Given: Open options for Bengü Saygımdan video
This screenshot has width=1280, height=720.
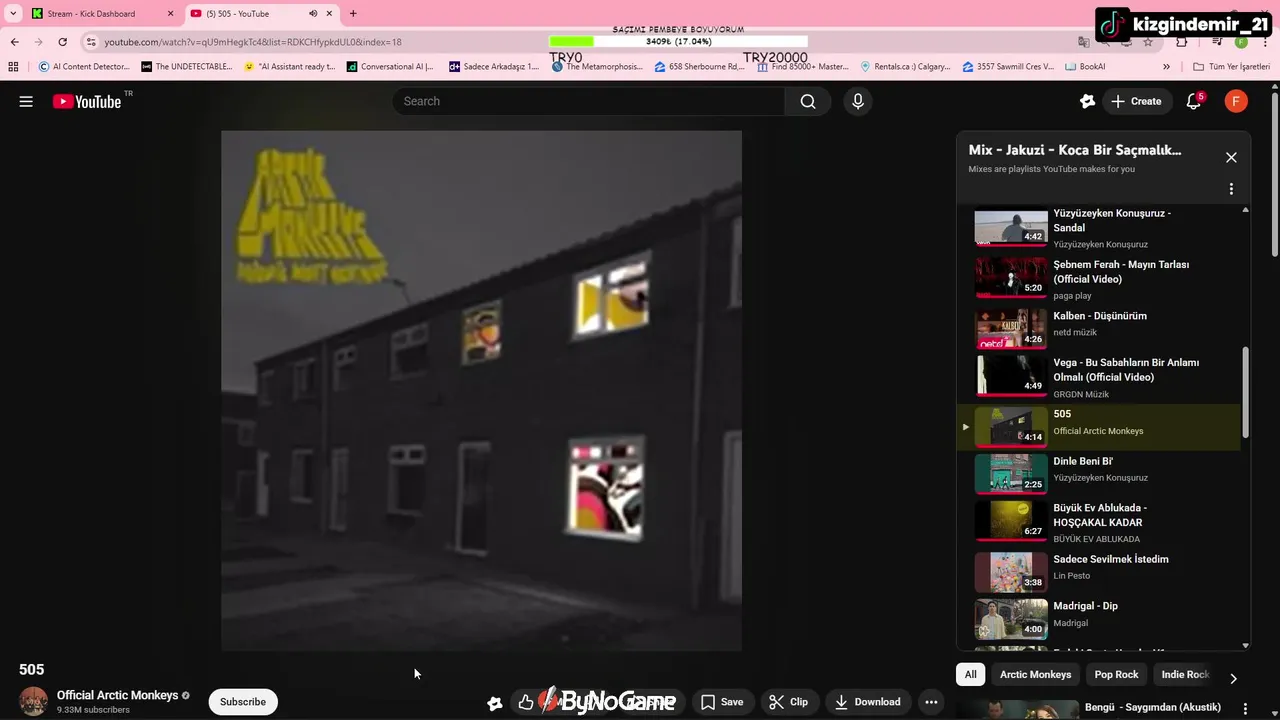Looking at the screenshot, I should 1245,708.
